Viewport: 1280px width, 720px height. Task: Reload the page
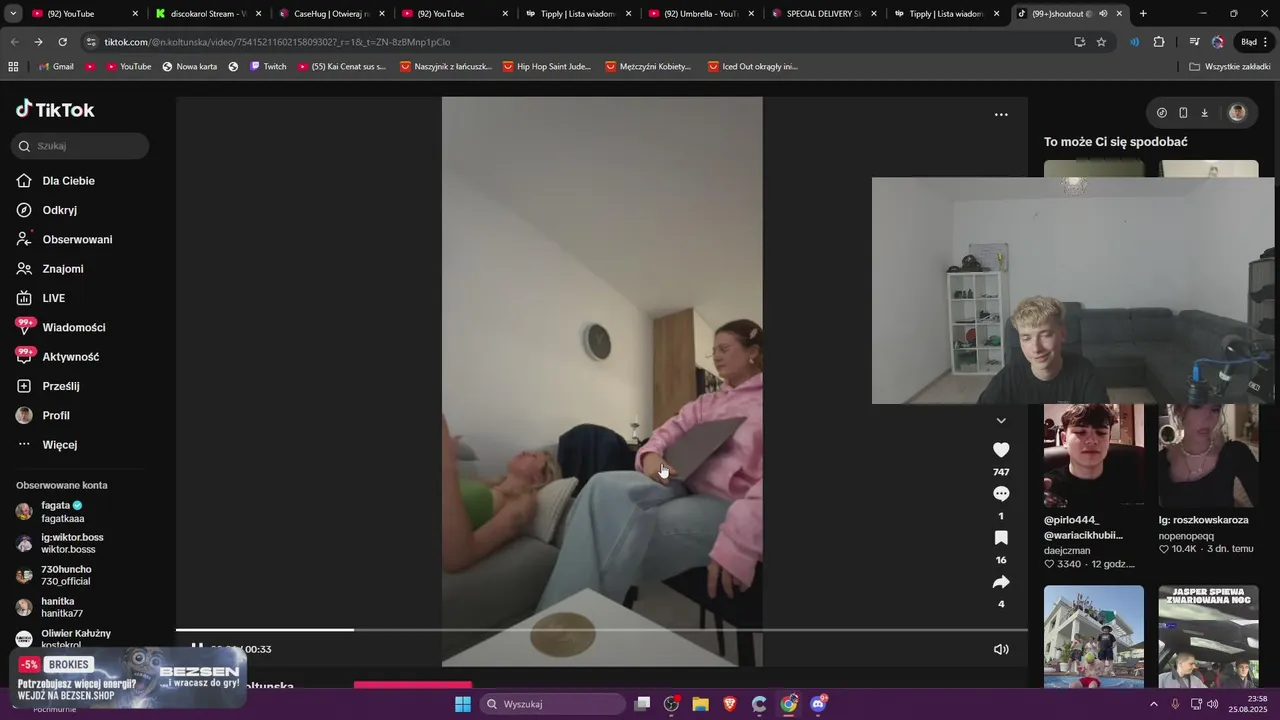pyautogui.click(x=62, y=42)
